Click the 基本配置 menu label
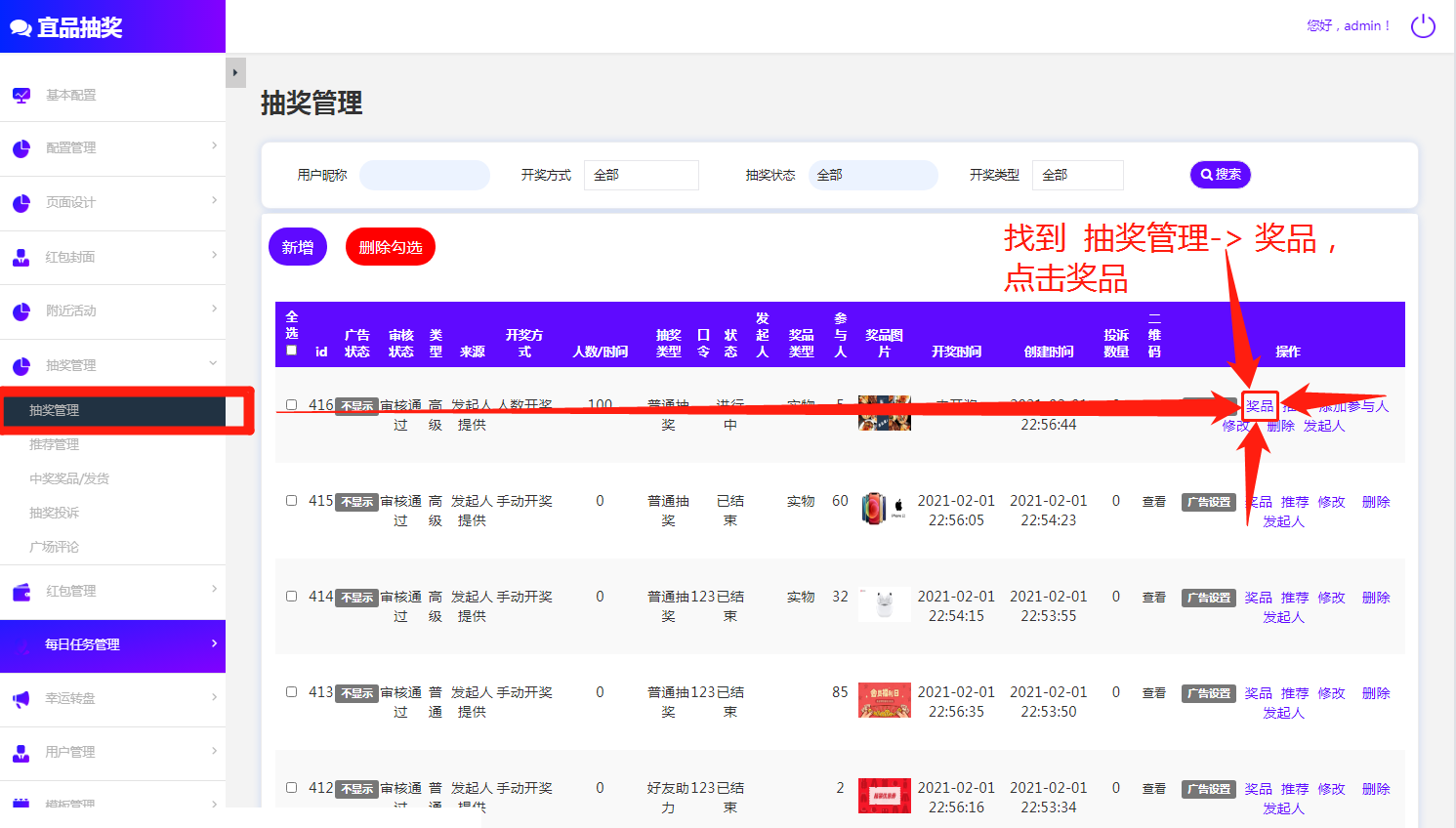The image size is (1456, 828). coord(70,96)
